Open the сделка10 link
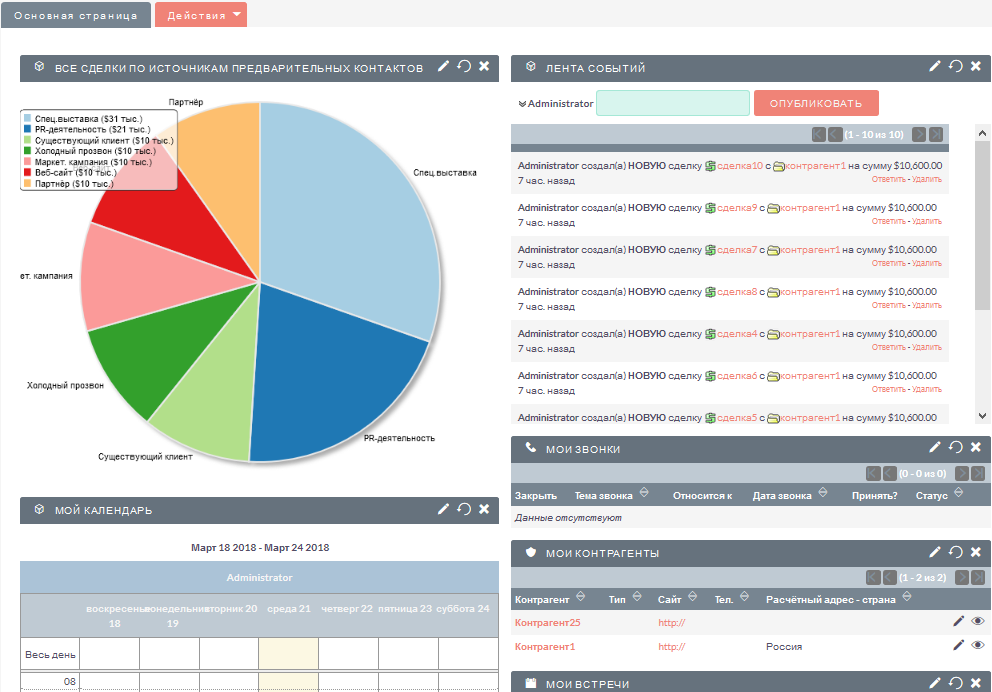Viewport: 992px width, 692px height. (740, 166)
